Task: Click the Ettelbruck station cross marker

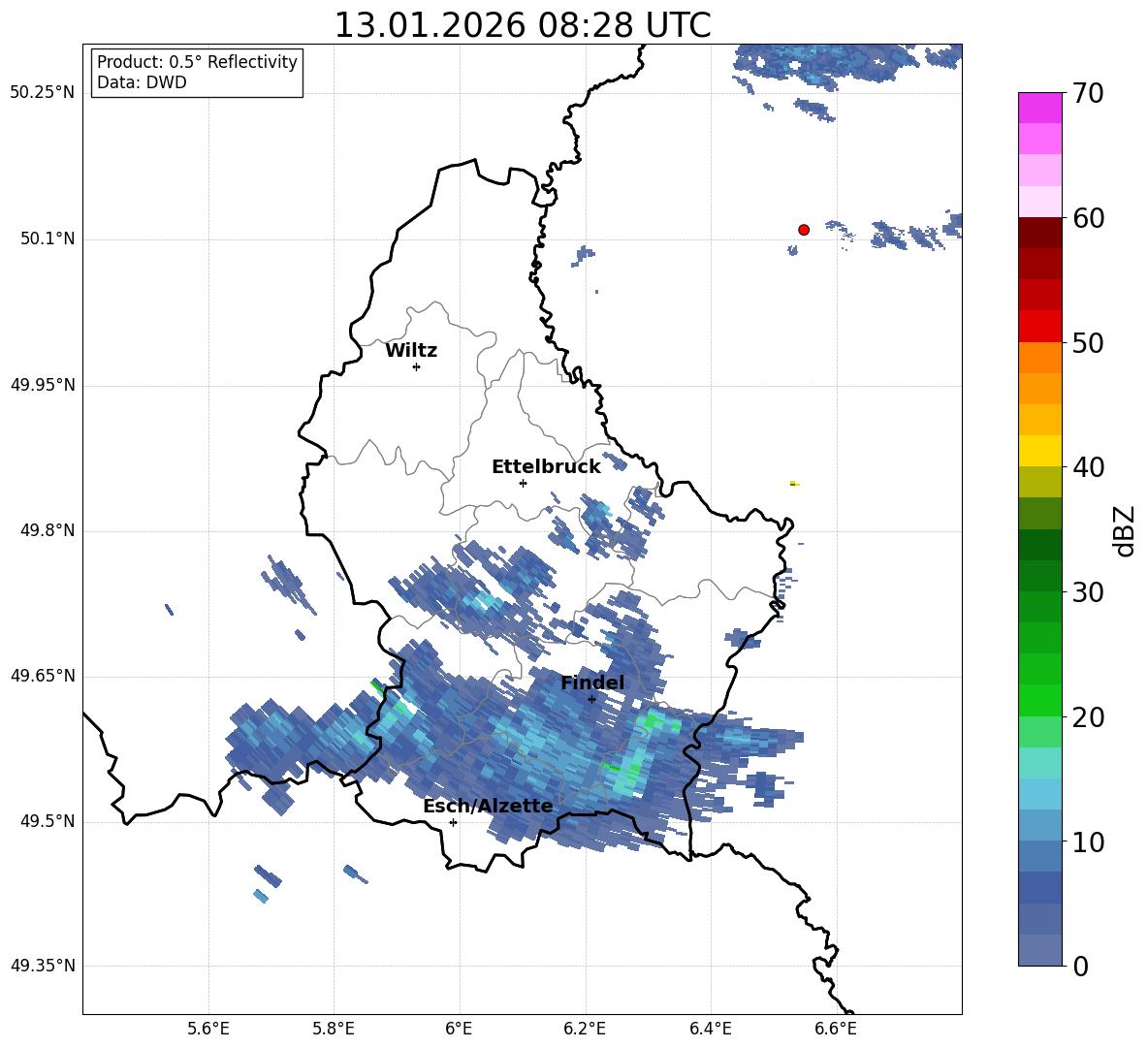Action: click(x=523, y=483)
